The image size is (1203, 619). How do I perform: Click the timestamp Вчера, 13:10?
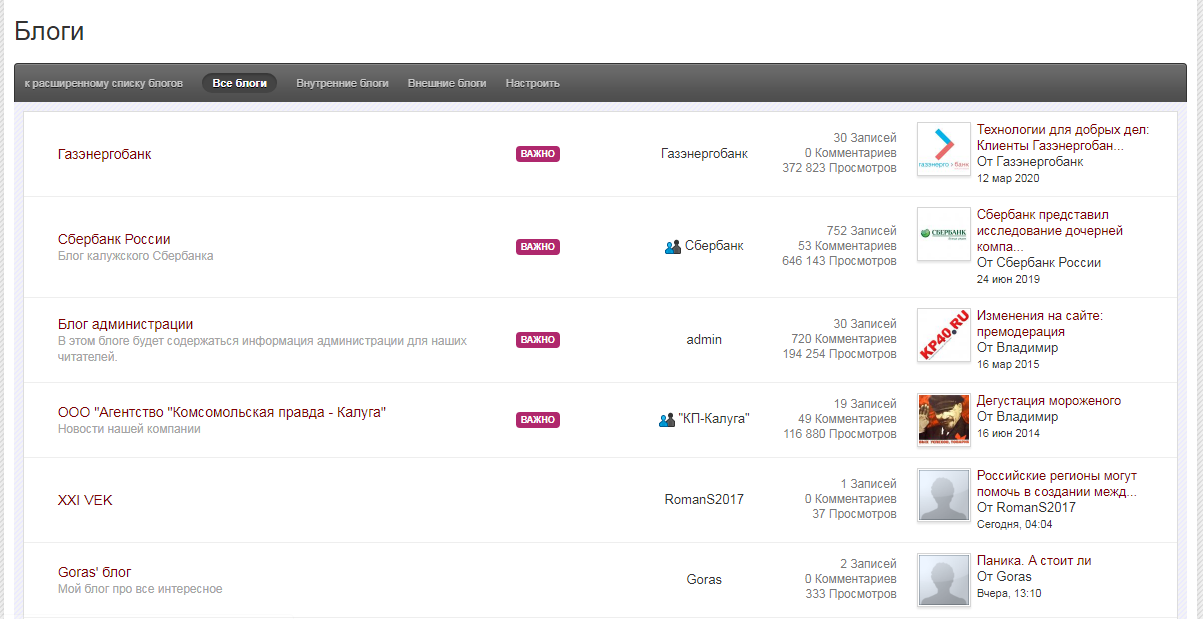click(1009, 593)
